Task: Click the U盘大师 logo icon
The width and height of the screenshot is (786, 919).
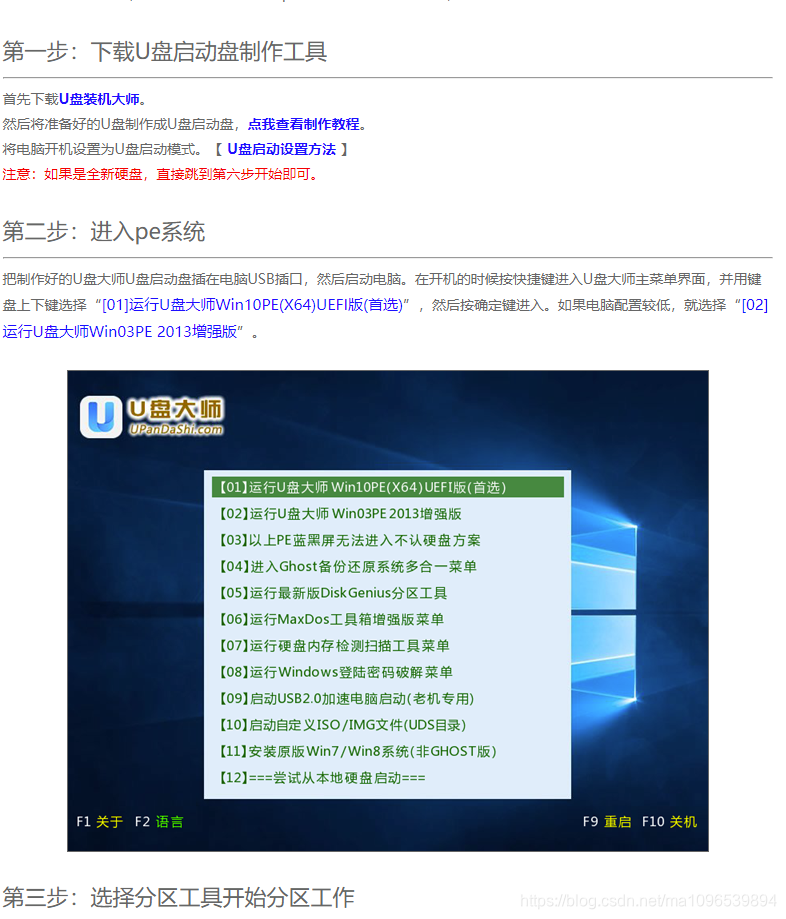Action: coord(101,417)
